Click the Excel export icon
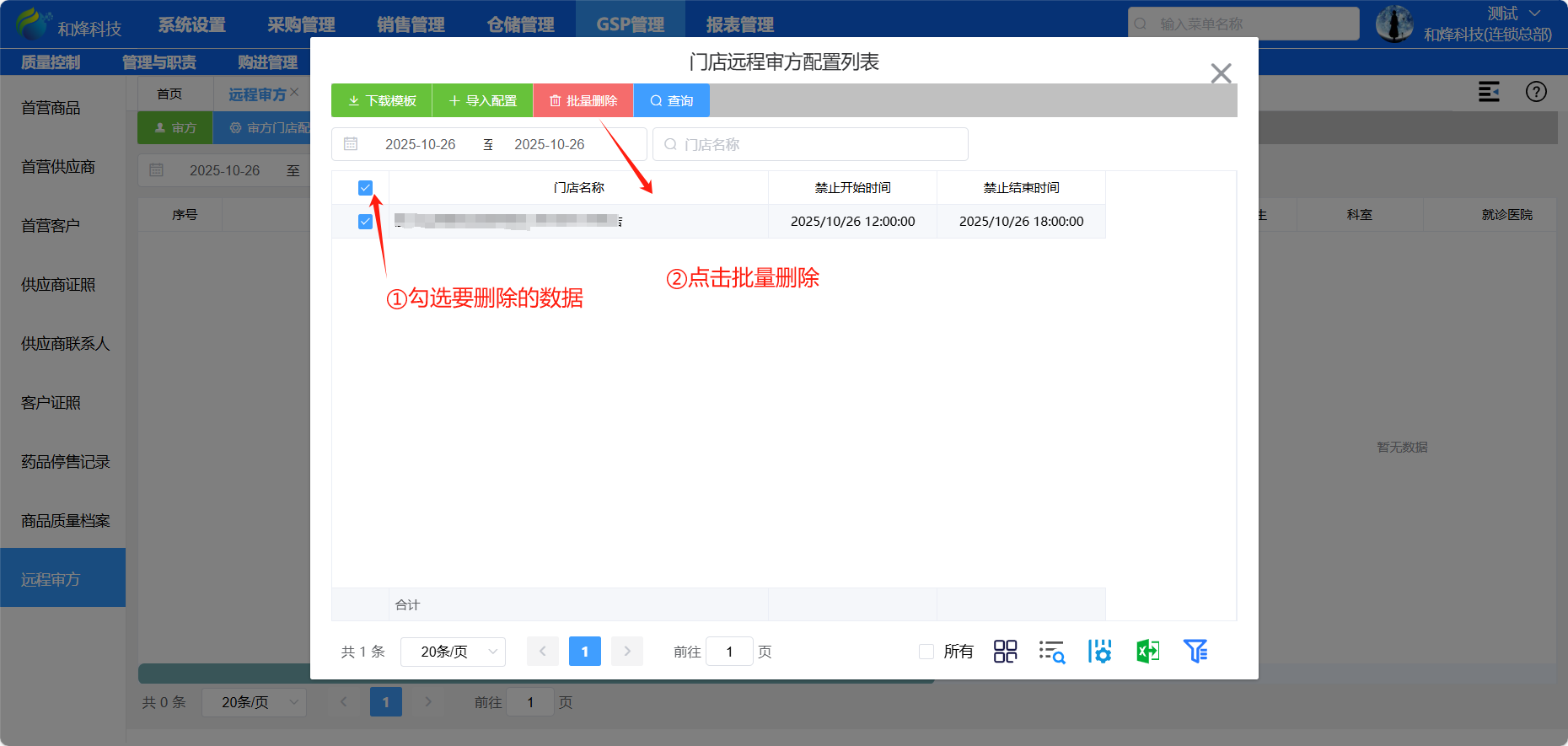Viewport: 1568px width, 746px height. (1147, 652)
